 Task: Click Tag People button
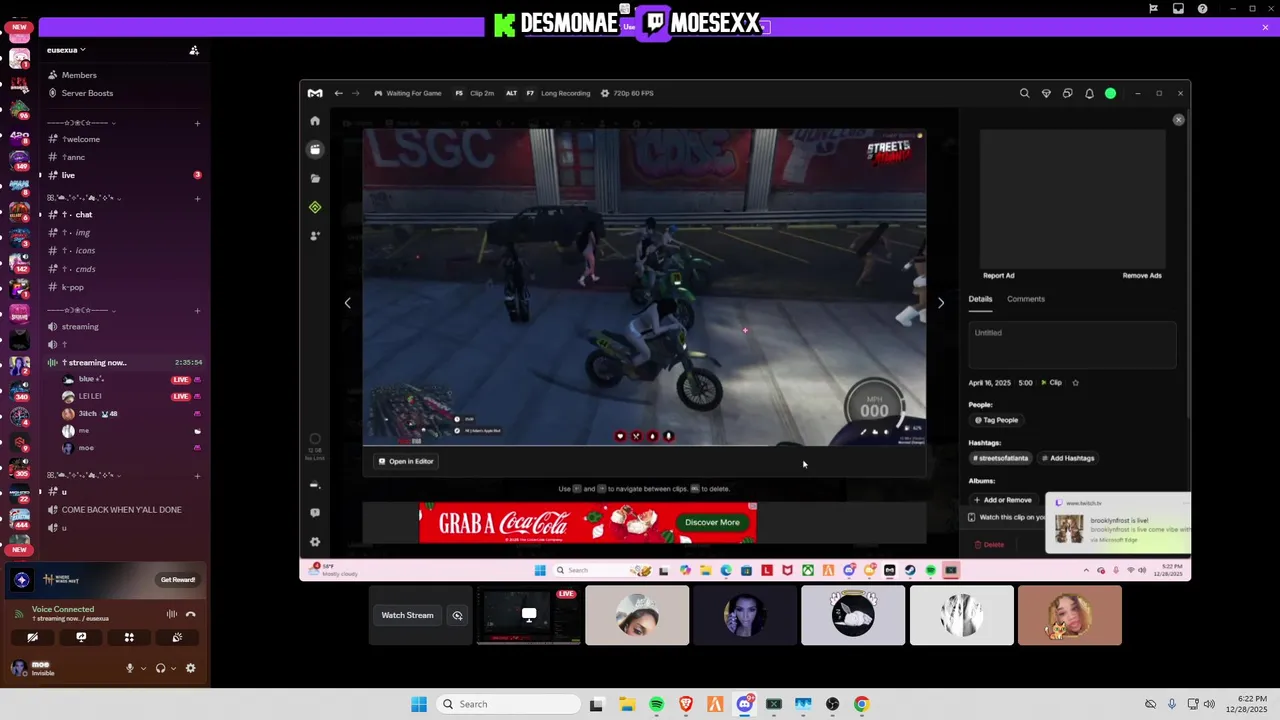[x=996, y=420]
